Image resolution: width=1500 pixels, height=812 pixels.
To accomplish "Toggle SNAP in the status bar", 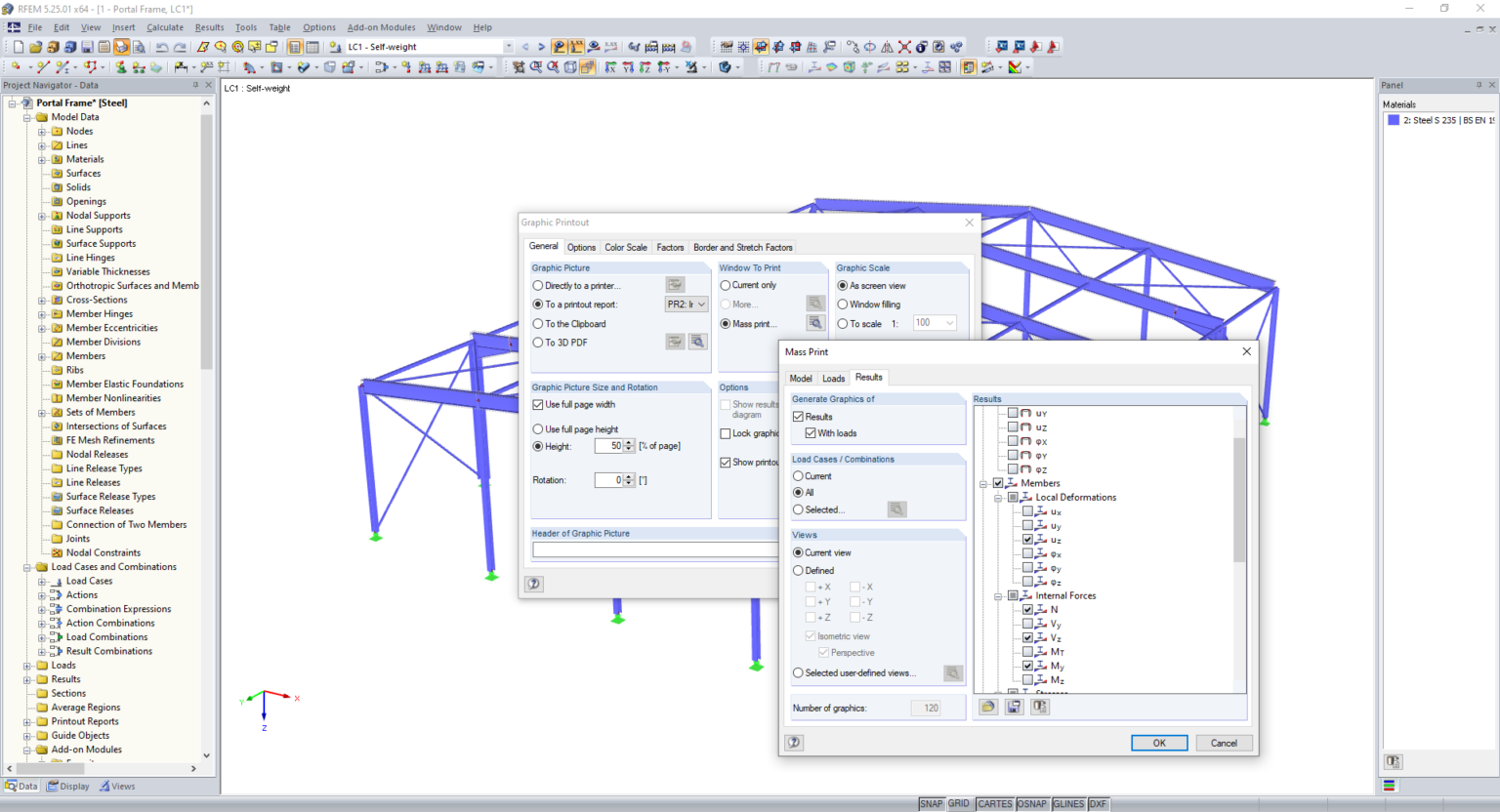I will tap(932, 803).
